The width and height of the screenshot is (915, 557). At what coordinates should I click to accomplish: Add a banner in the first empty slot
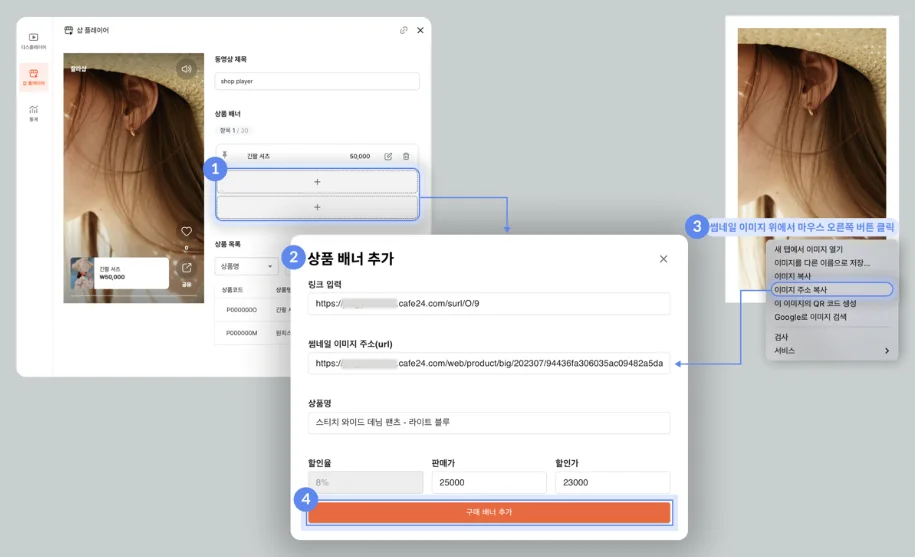317,182
